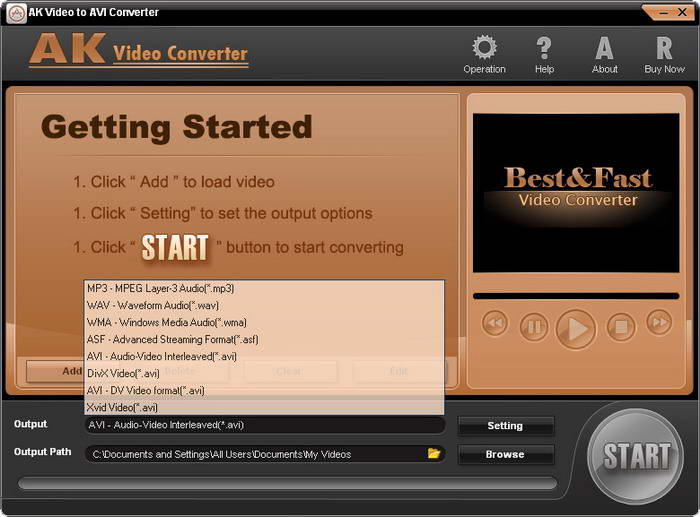Pick AVI - Audio-Video Interleaved in list

coord(264,356)
